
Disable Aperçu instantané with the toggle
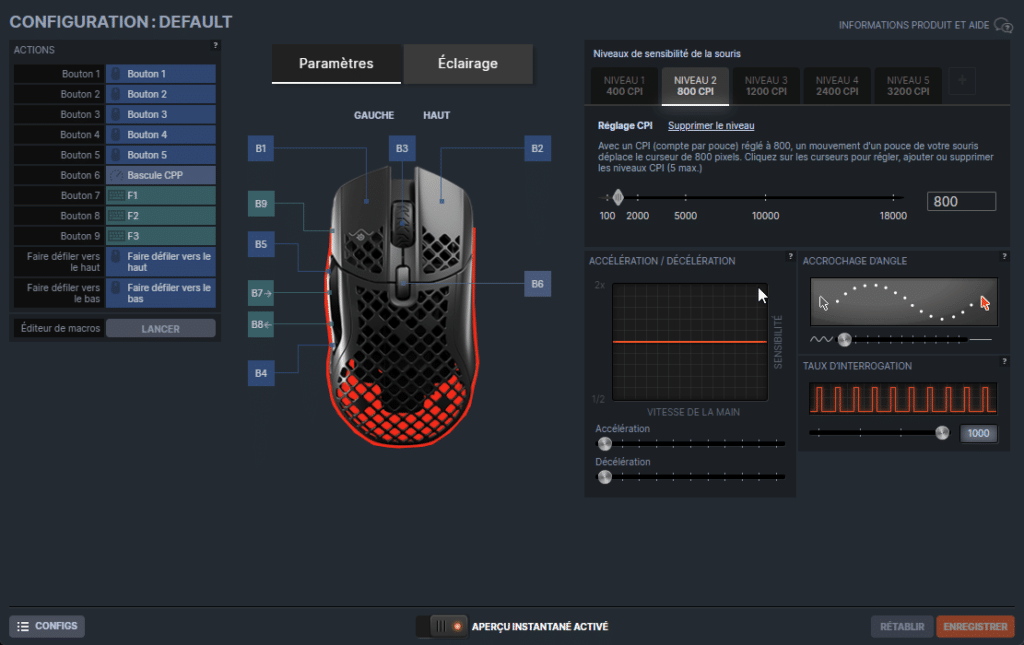click(441, 626)
